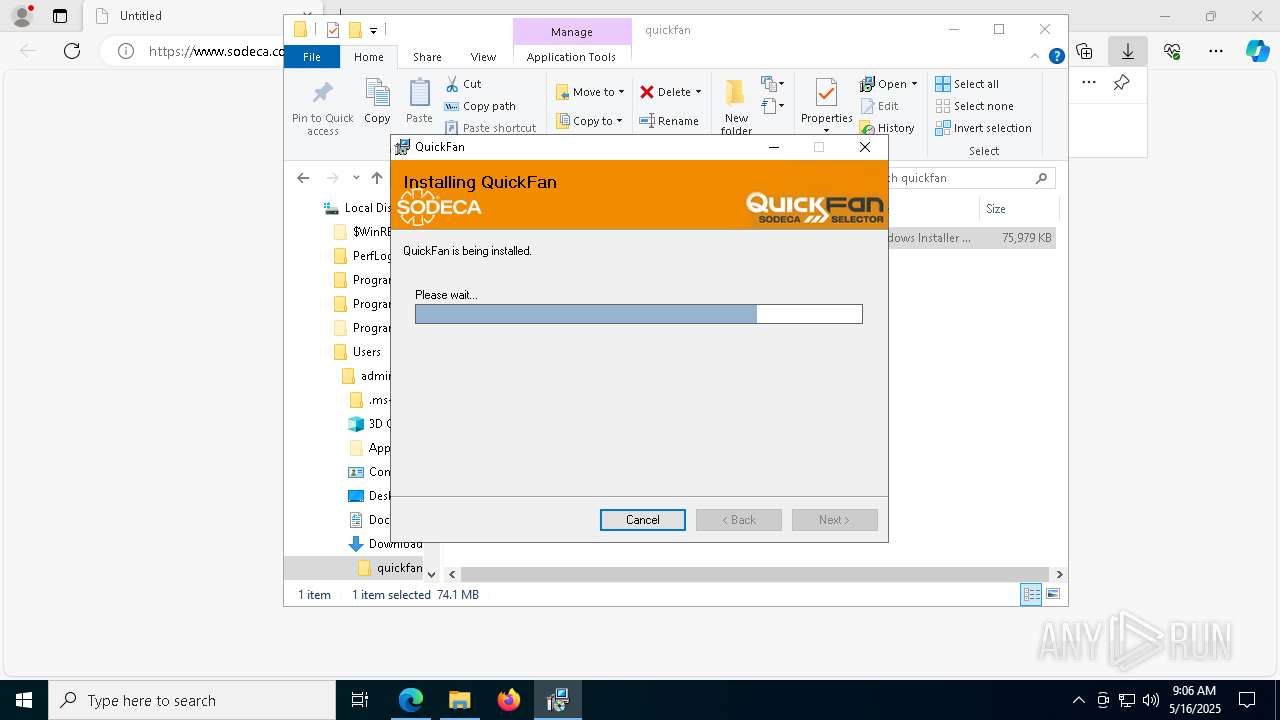Image resolution: width=1280 pixels, height=720 pixels.
Task: Click Copy path in the ribbon
Action: pos(480,106)
